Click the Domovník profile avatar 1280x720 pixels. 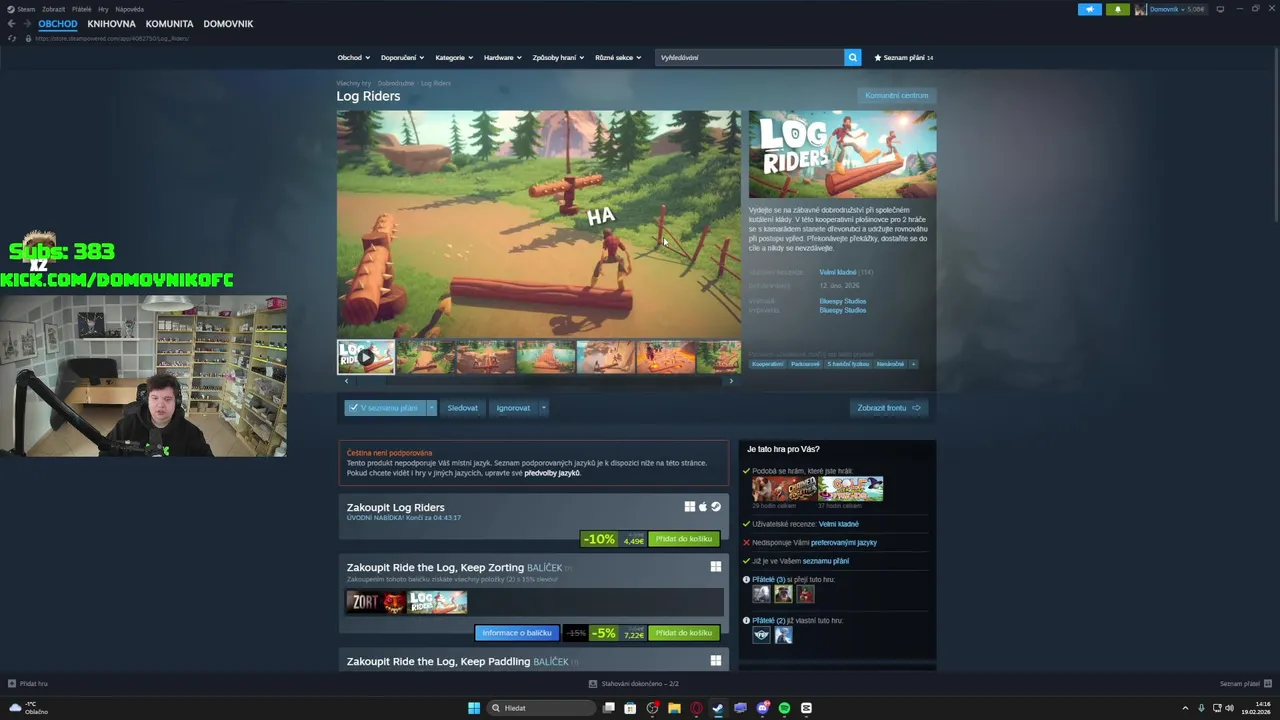tap(1140, 9)
